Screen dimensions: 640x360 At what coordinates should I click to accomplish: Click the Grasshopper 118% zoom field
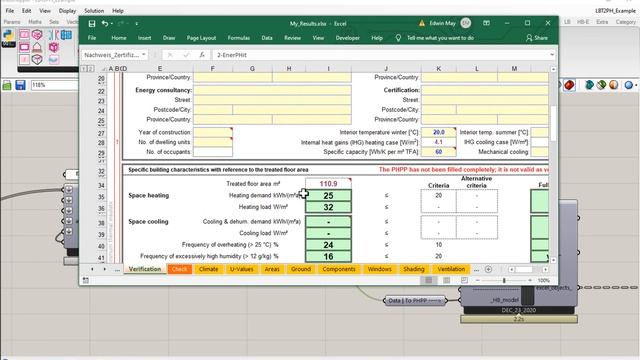54,85
